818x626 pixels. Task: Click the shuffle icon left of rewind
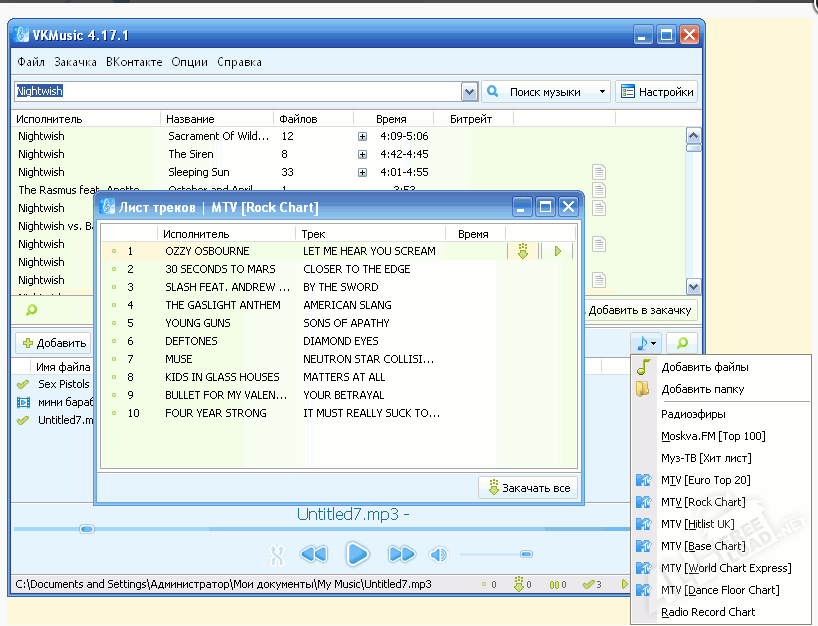tap(278, 554)
